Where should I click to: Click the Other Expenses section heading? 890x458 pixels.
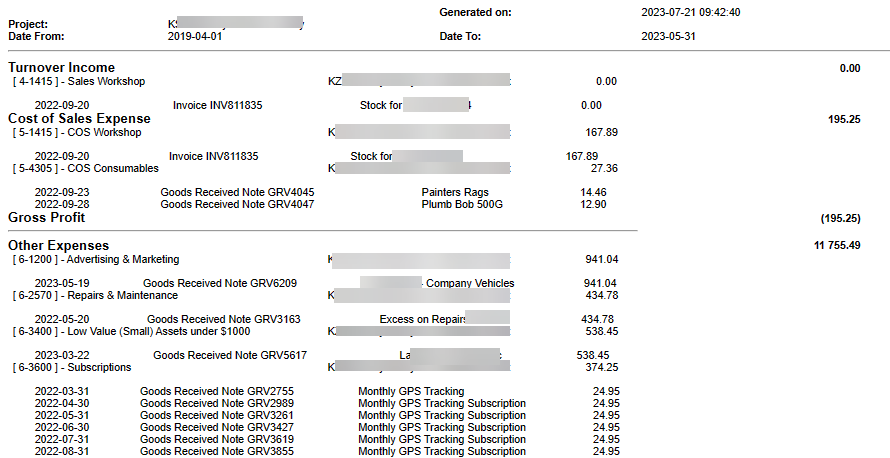pos(58,245)
